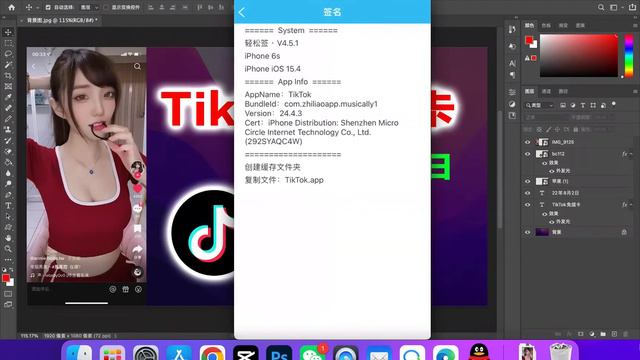This screenshot has height=360, width=640.
Task: Click the foreground color swatch in toolbox
Action: coord(6,278)
